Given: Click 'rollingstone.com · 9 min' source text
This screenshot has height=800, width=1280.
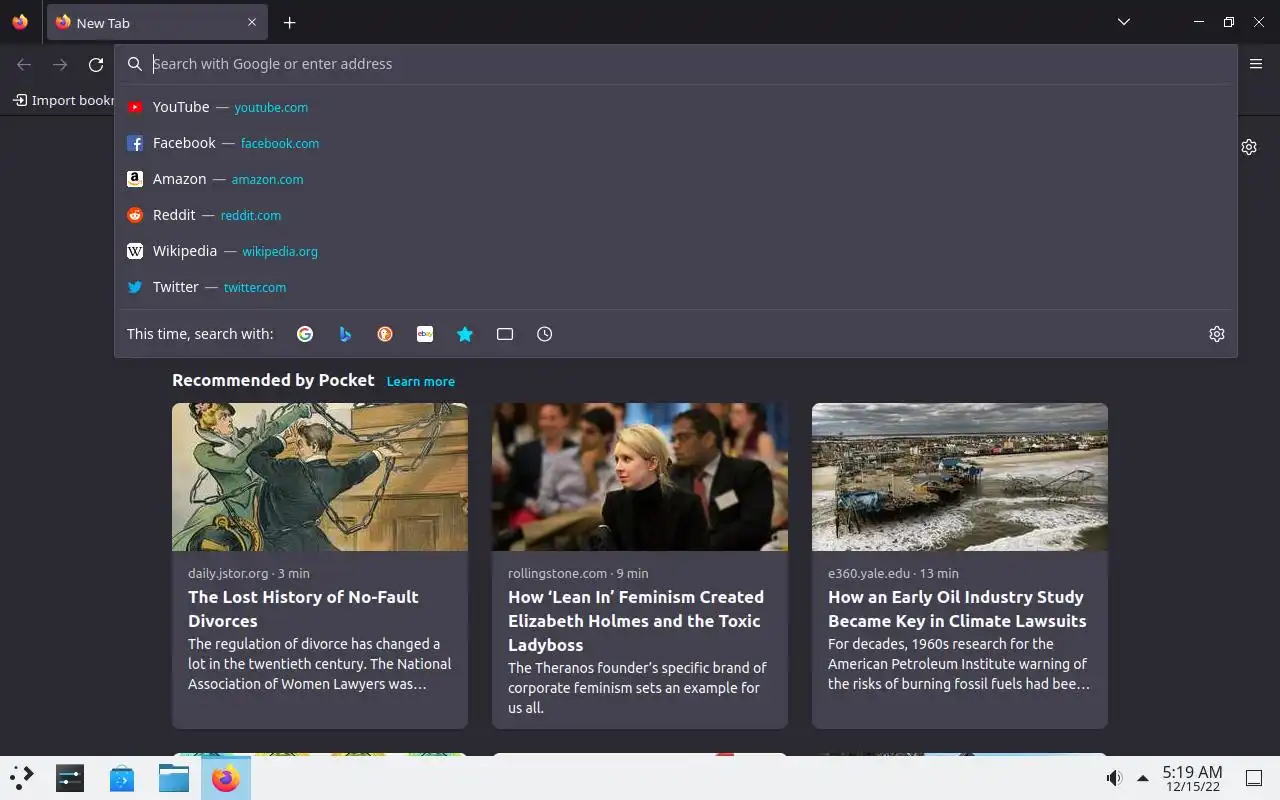Looking at the screenshot, I should click(x=578, y=573).
